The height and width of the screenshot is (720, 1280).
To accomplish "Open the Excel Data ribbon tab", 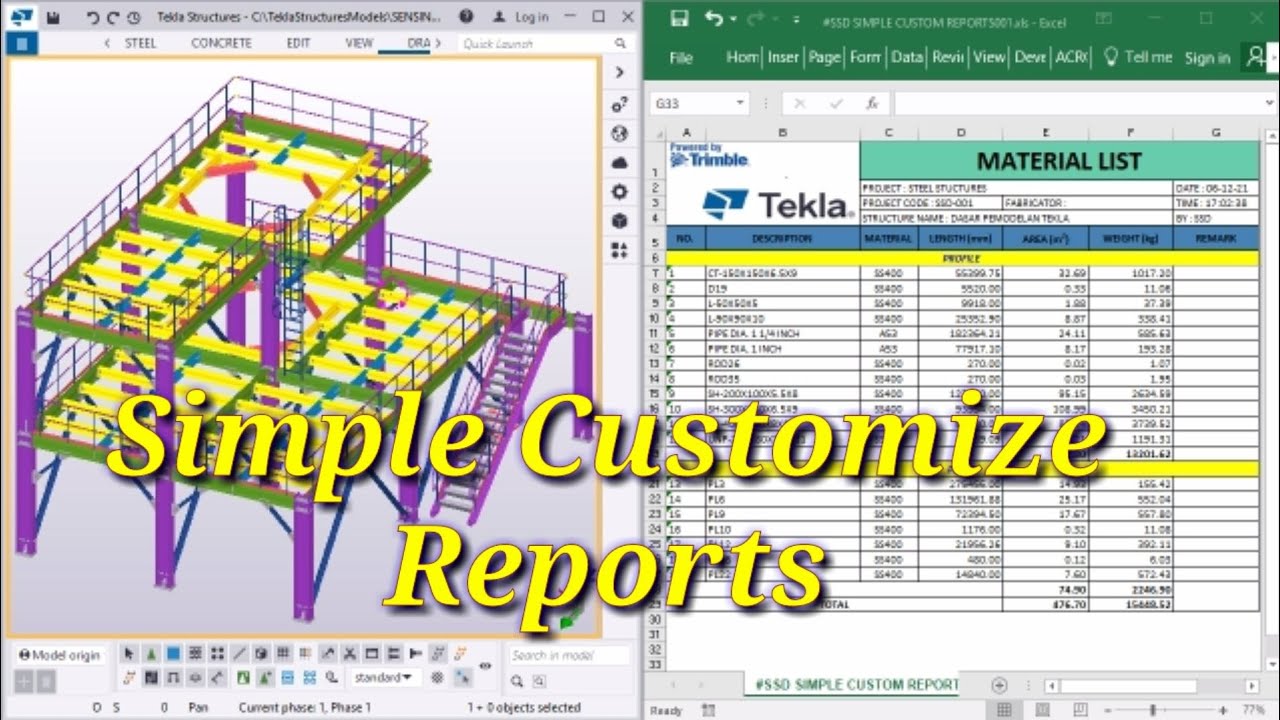I will click(907, 57).
